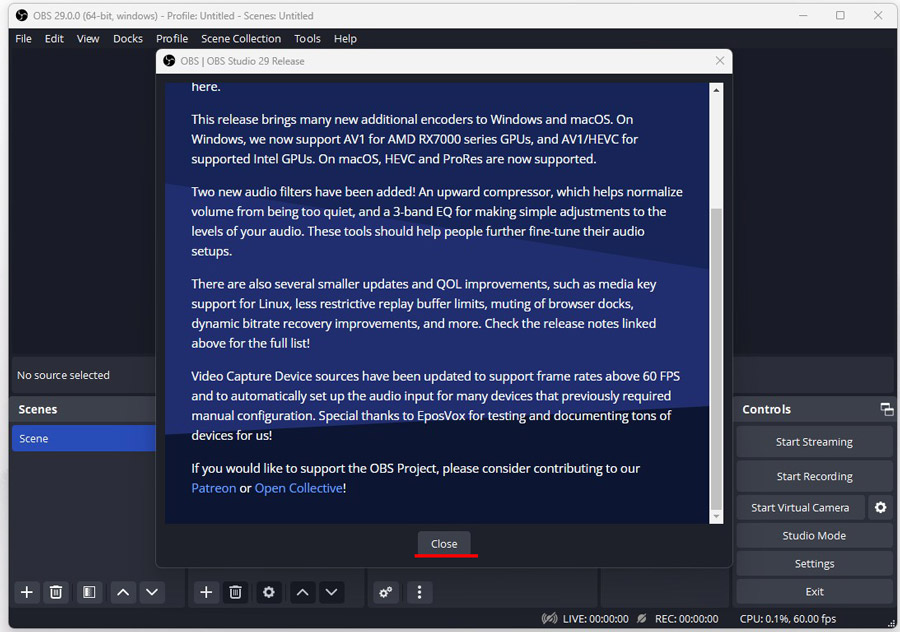
Task: Open the Docks menu
Action: [127, 38]
